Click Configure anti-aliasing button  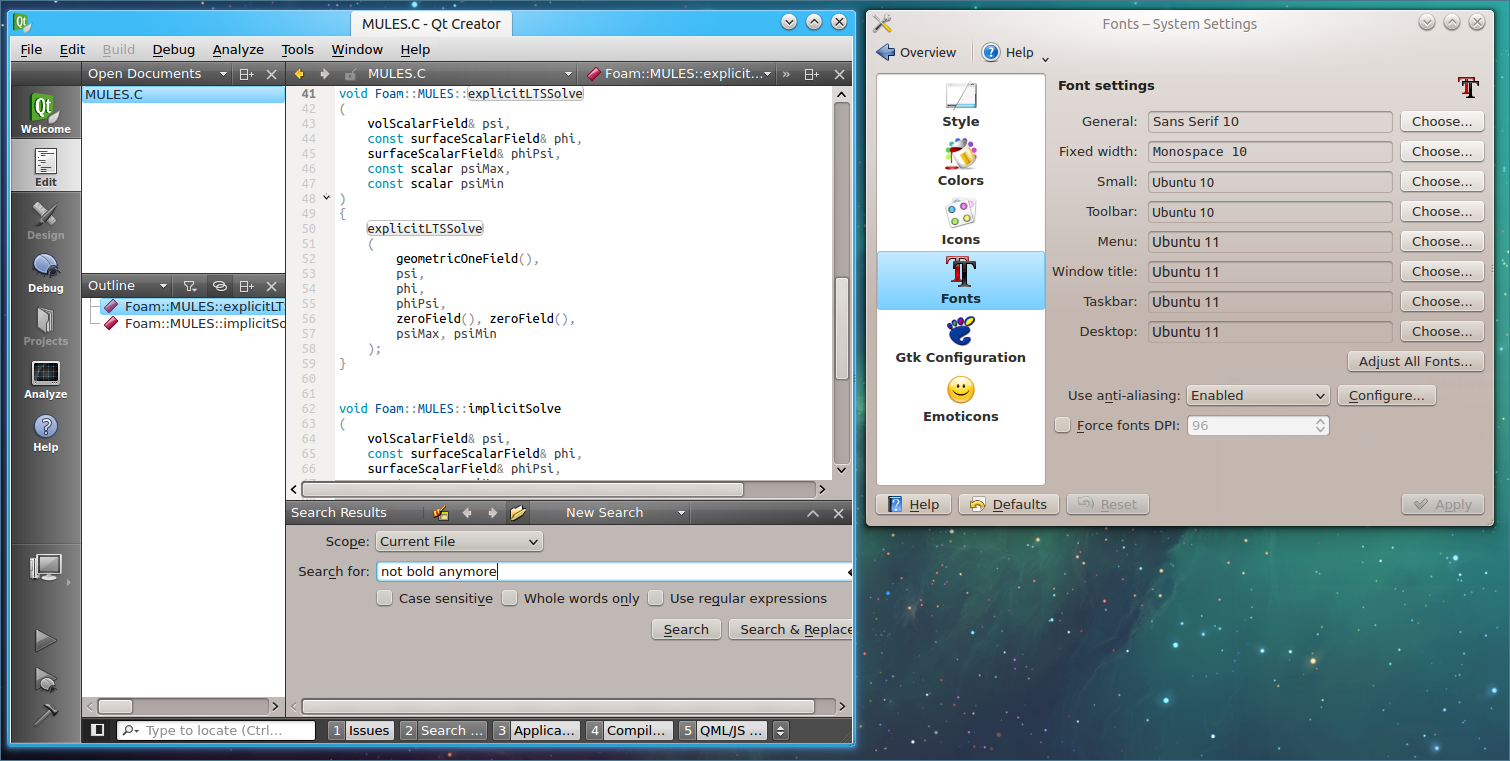coord(1387,395)
